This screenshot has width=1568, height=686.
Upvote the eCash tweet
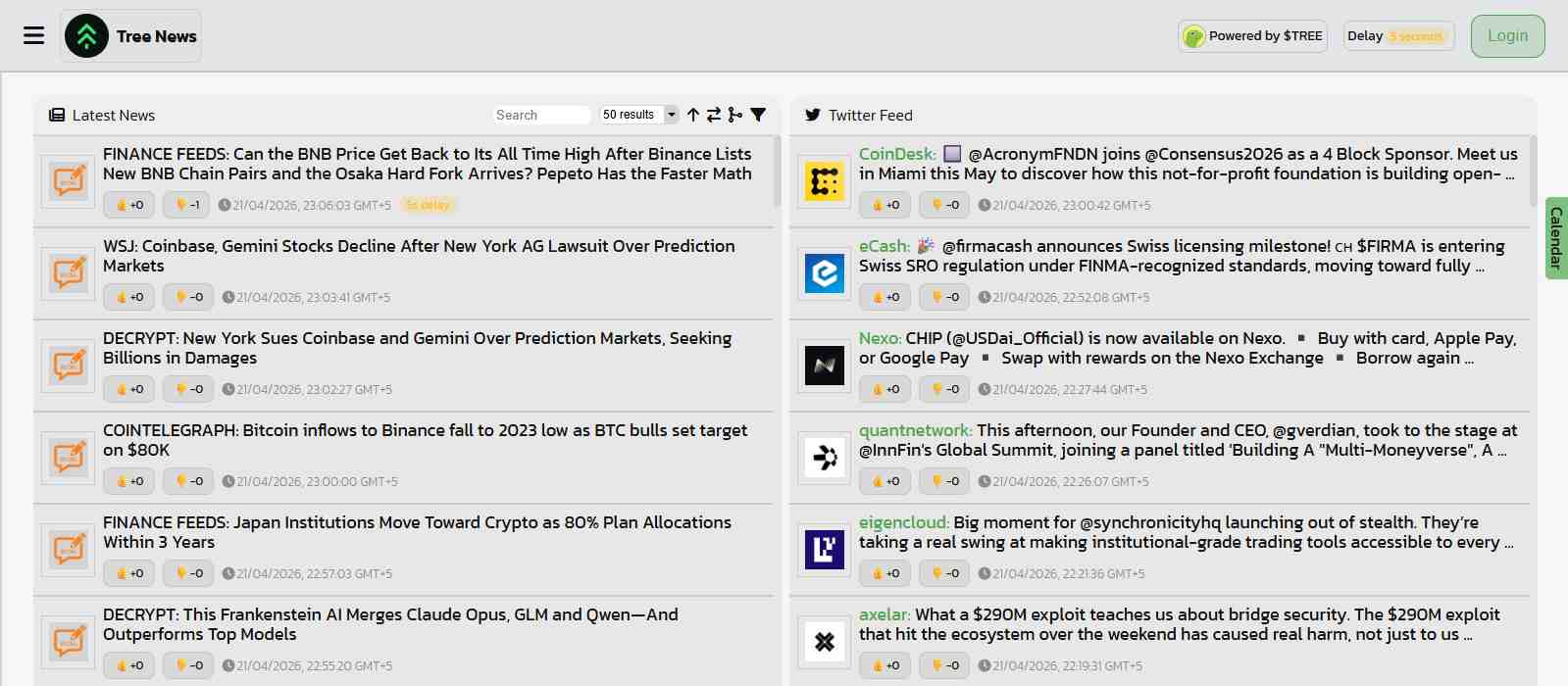[885, 297]
